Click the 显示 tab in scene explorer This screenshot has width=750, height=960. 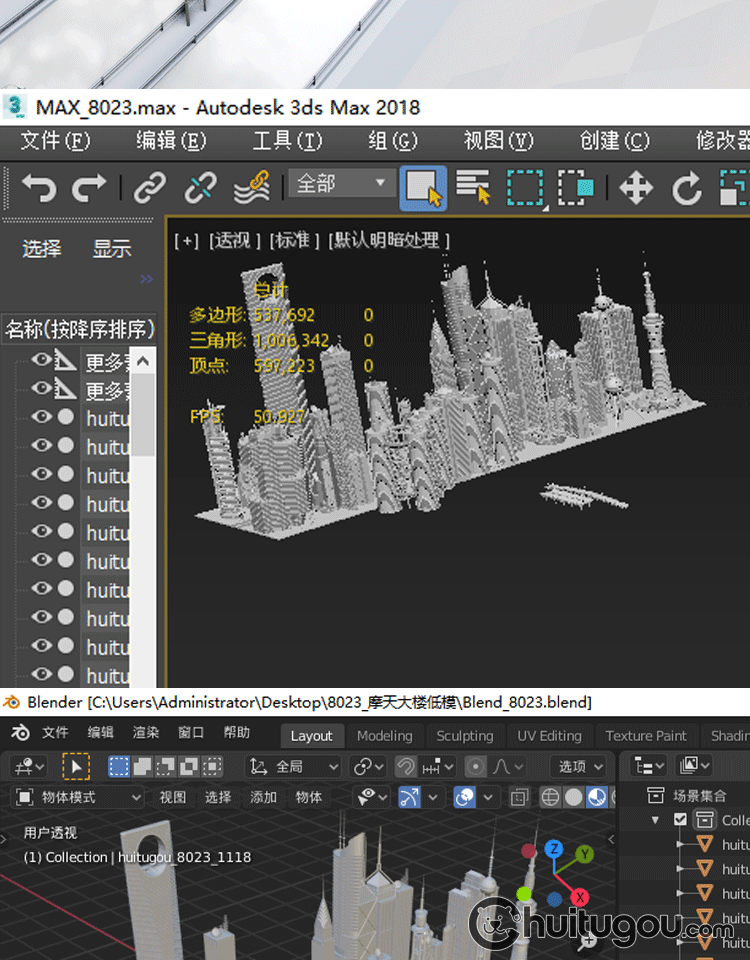click(x=112, y=249)
